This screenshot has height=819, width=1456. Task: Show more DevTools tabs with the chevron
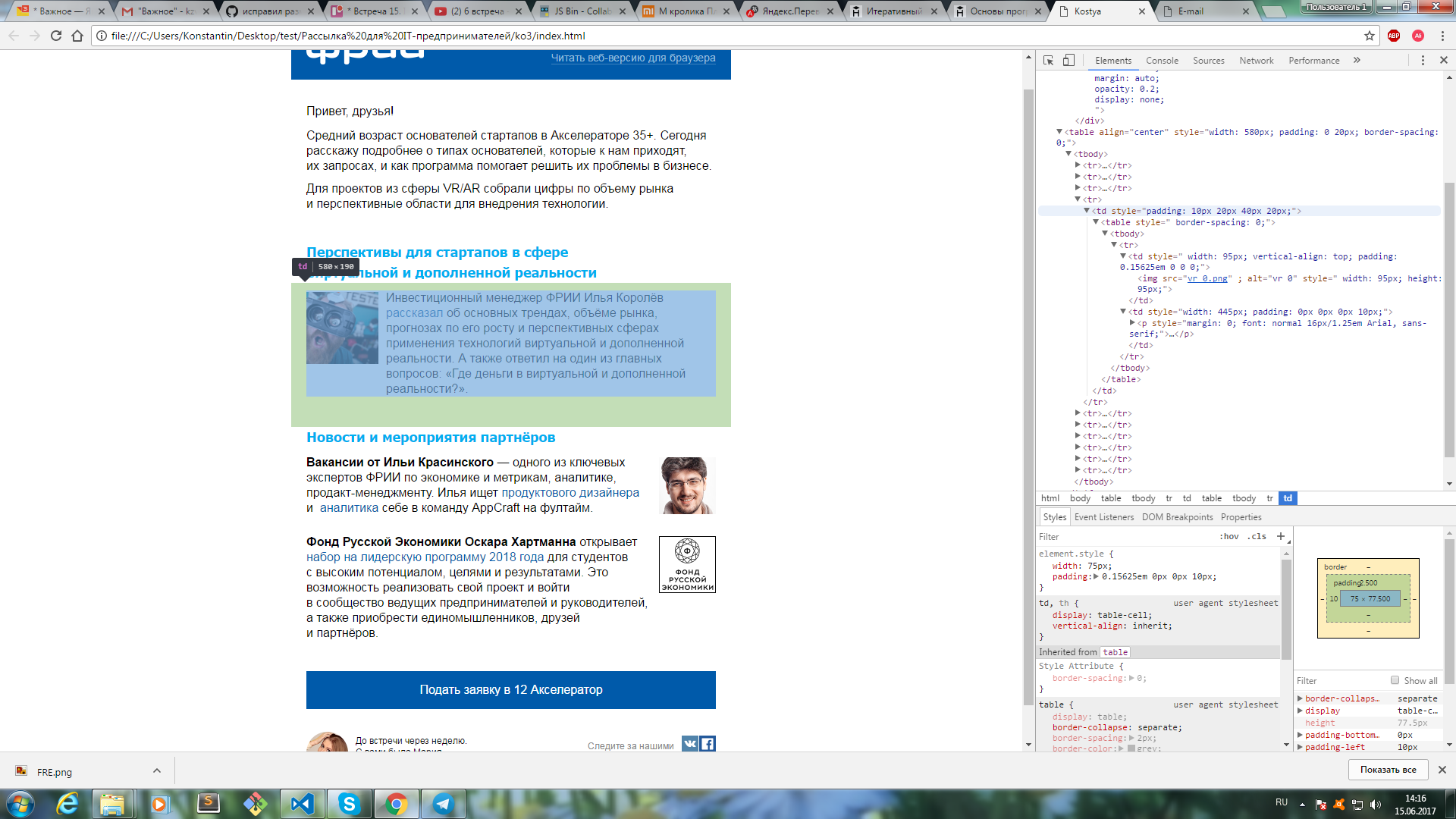coord(1357,61)
